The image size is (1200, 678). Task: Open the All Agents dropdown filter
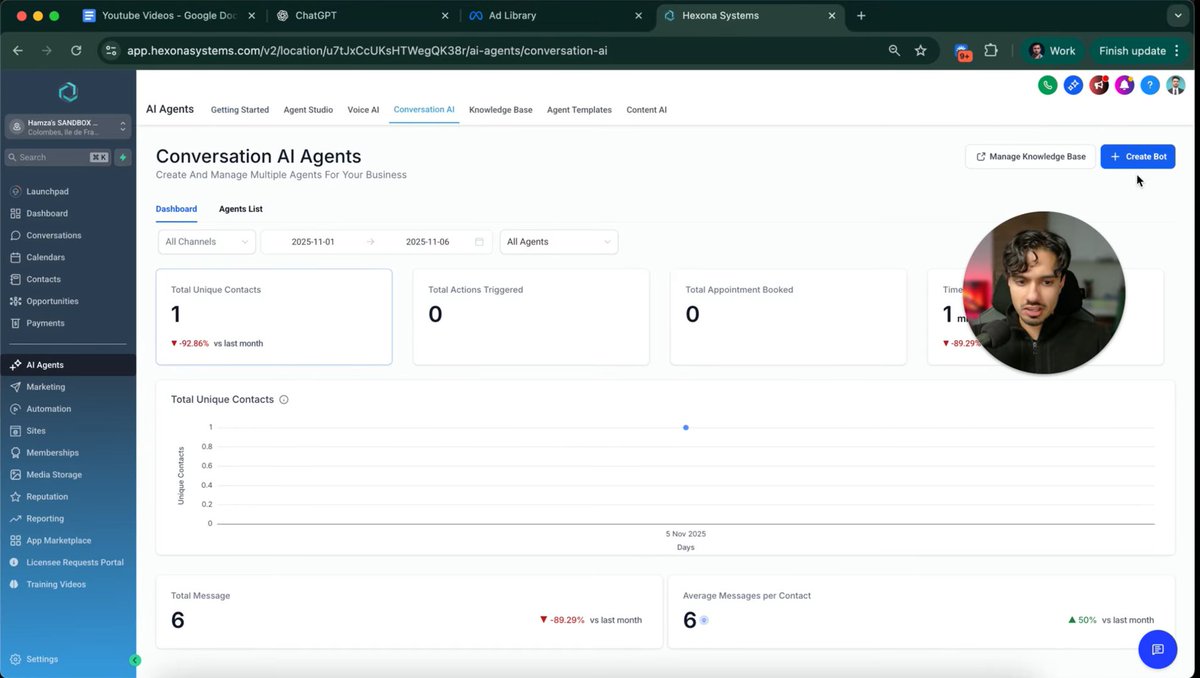[558, 241]
